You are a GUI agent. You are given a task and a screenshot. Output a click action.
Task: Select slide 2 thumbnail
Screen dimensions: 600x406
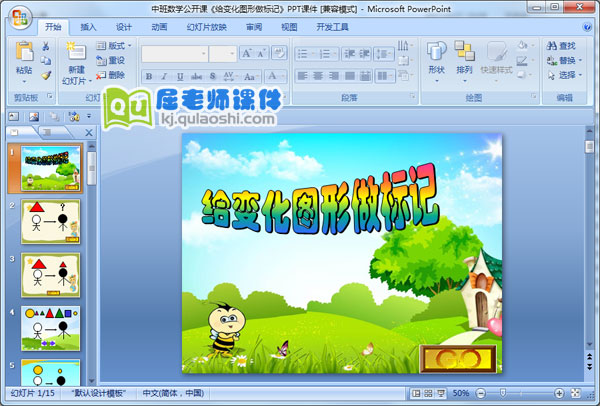[51, 222]
